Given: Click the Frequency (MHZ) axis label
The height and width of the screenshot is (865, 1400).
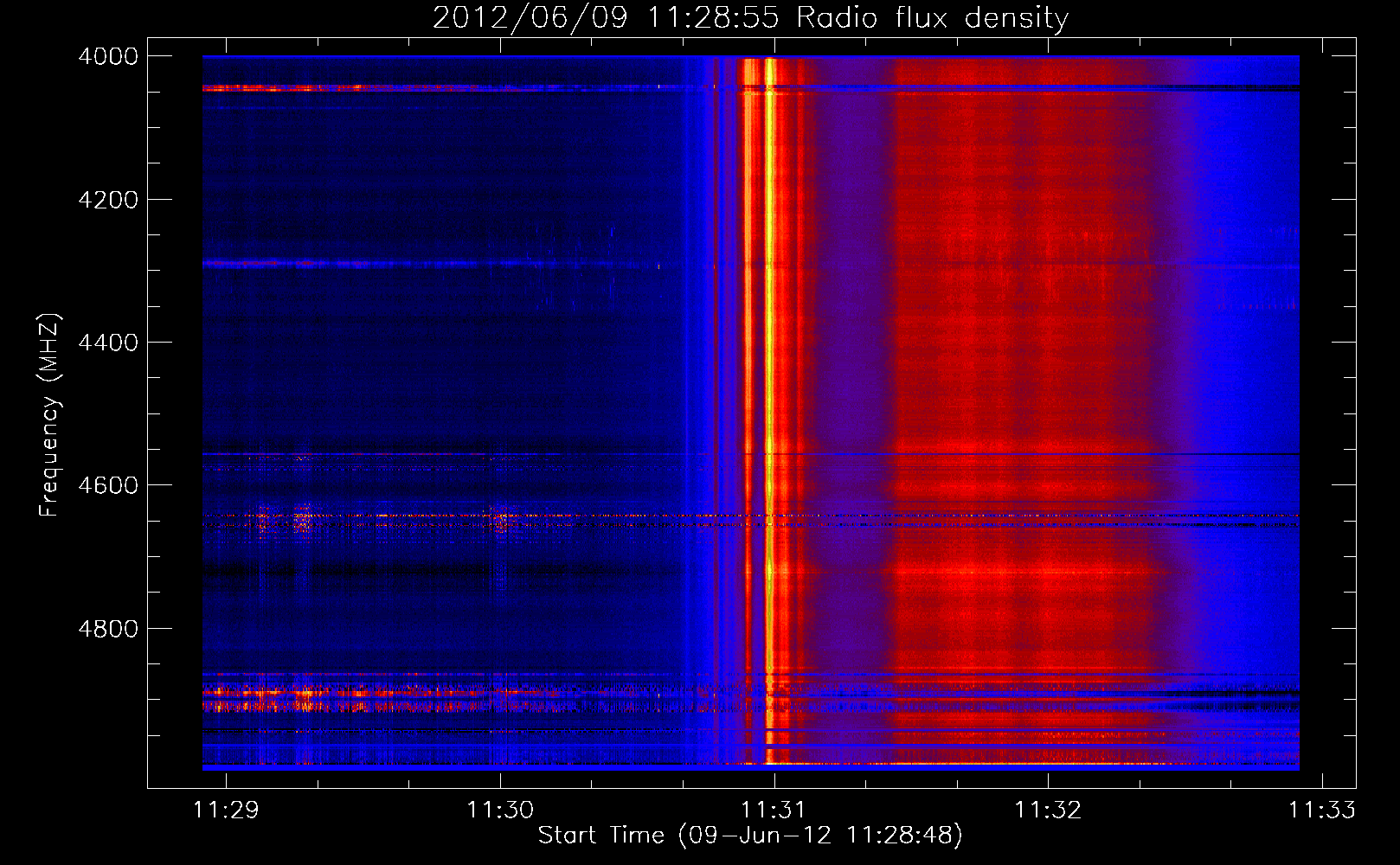Looking at the screenshot, I should pos(49,415).
